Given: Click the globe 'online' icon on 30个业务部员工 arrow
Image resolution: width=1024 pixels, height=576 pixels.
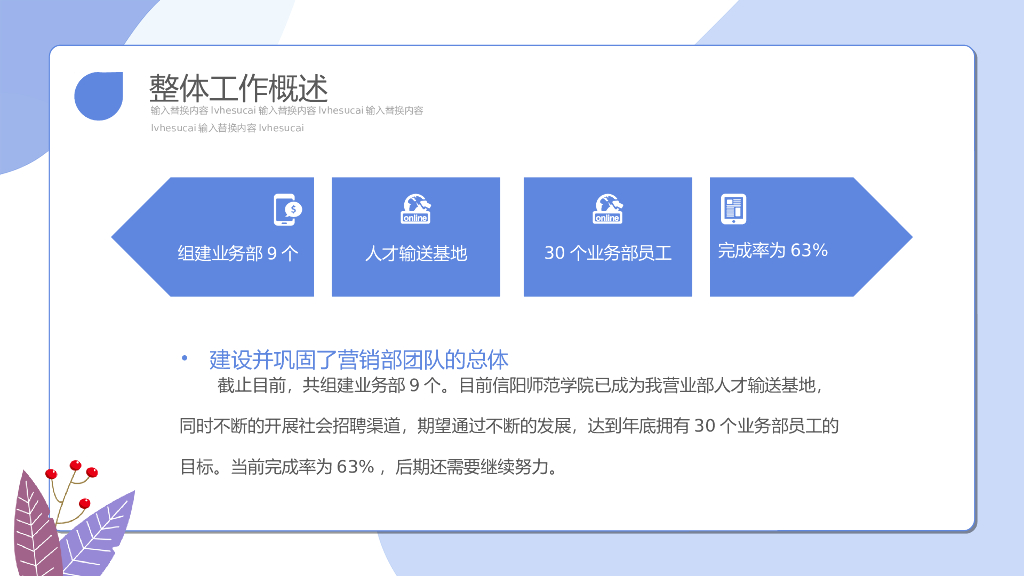Looking at the screenshot, I should click(x=608, y=209).
